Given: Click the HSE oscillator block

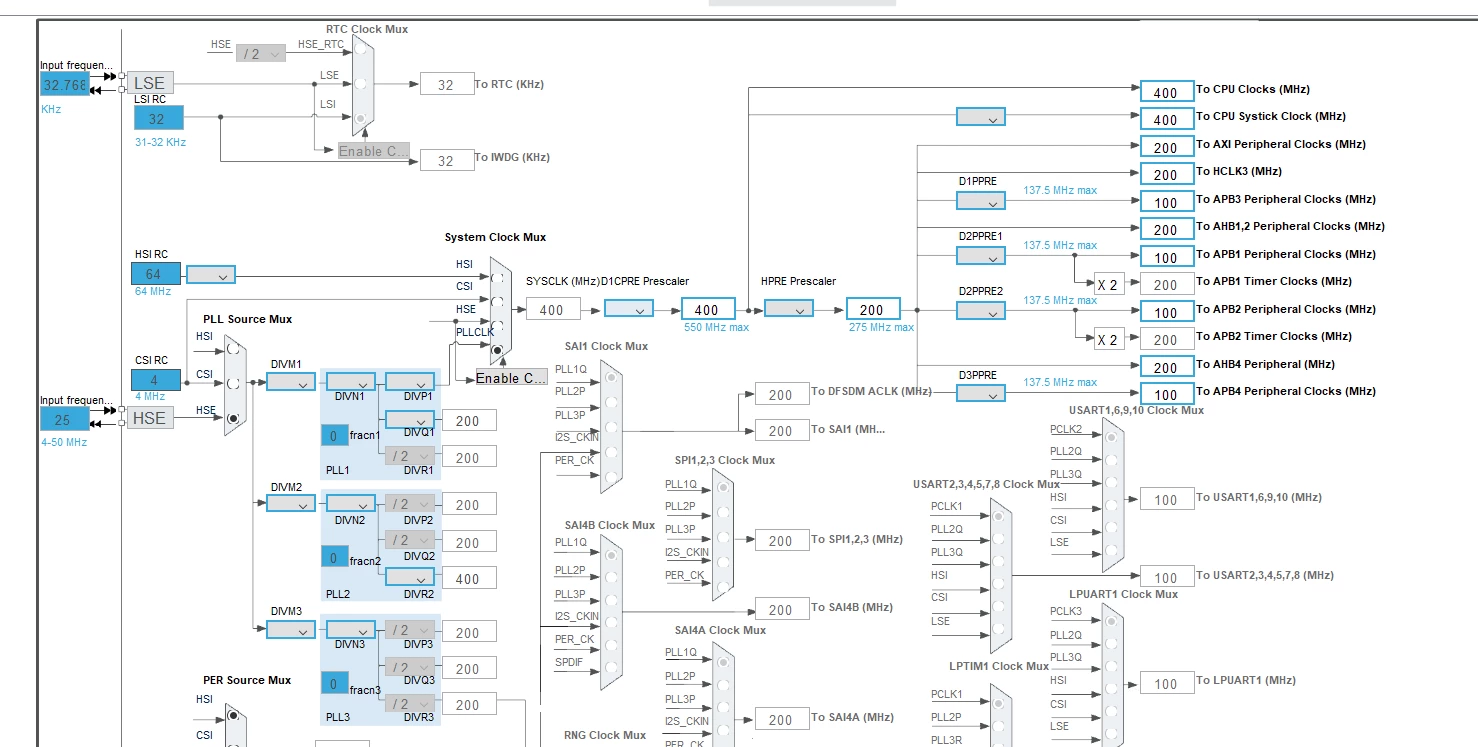Looking at the screenshot, I should click(150, 418).
